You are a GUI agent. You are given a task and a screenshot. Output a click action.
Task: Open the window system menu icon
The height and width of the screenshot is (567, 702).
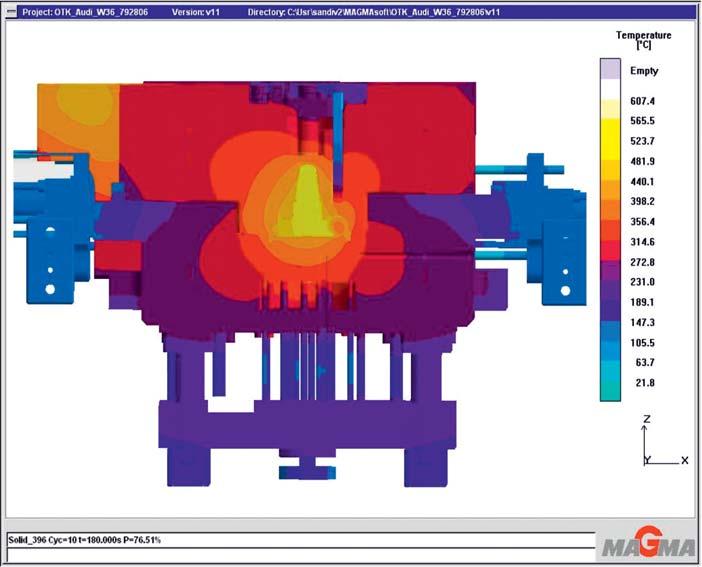tap(11, 12)
